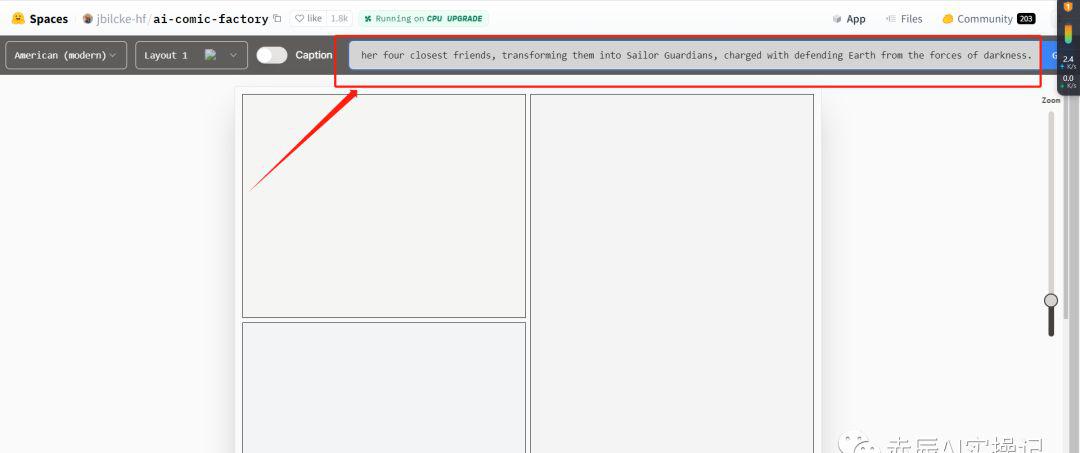Open the American (modern) style dropdown

pyautogui.click(x=66, y=55)
